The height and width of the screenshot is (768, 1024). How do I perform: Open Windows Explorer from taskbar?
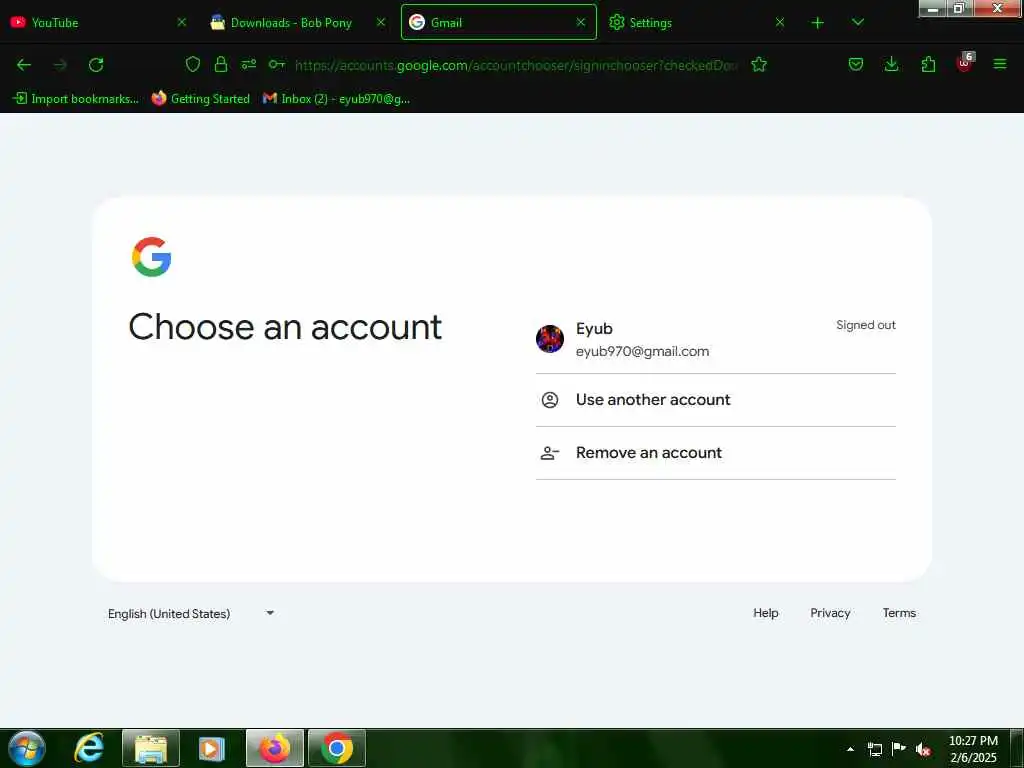(151, 748)
